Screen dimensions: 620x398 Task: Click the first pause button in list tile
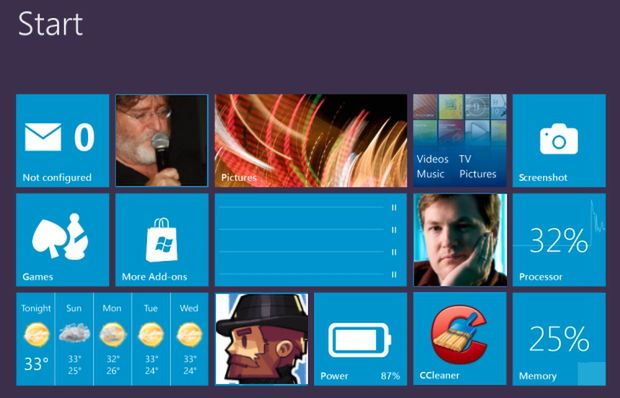pos(394,207)
